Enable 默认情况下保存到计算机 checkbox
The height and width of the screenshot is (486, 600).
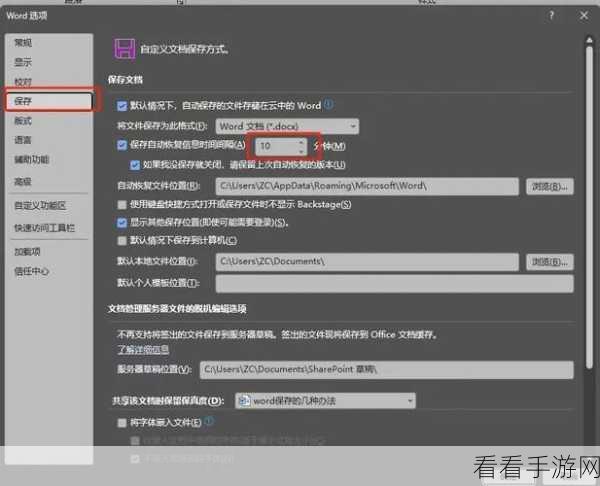pos(122,240)
